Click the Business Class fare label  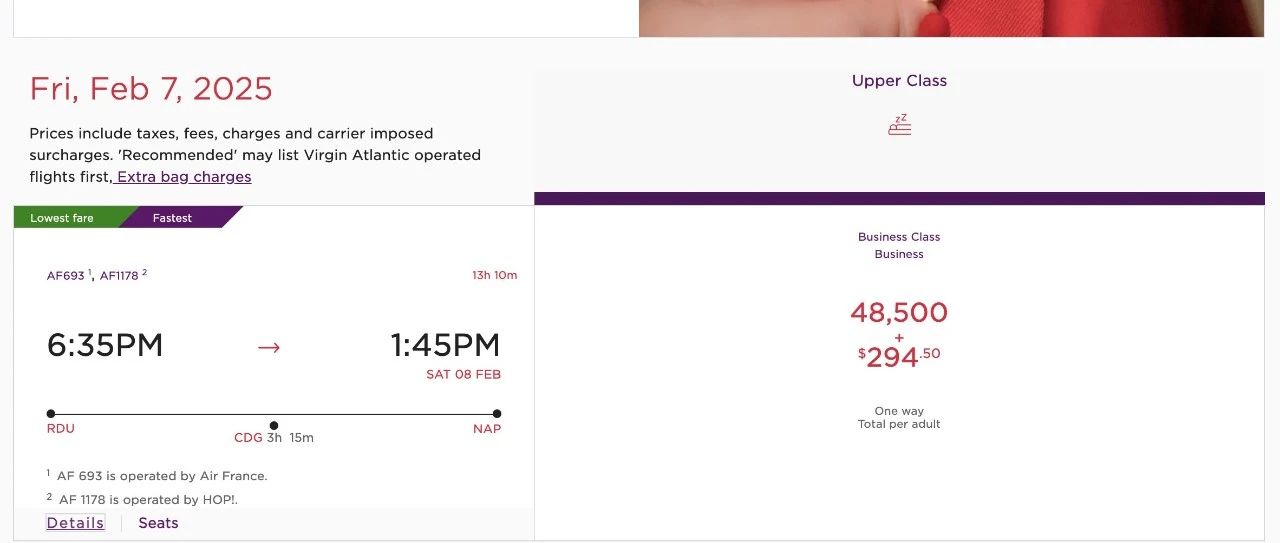coord(899,237)
